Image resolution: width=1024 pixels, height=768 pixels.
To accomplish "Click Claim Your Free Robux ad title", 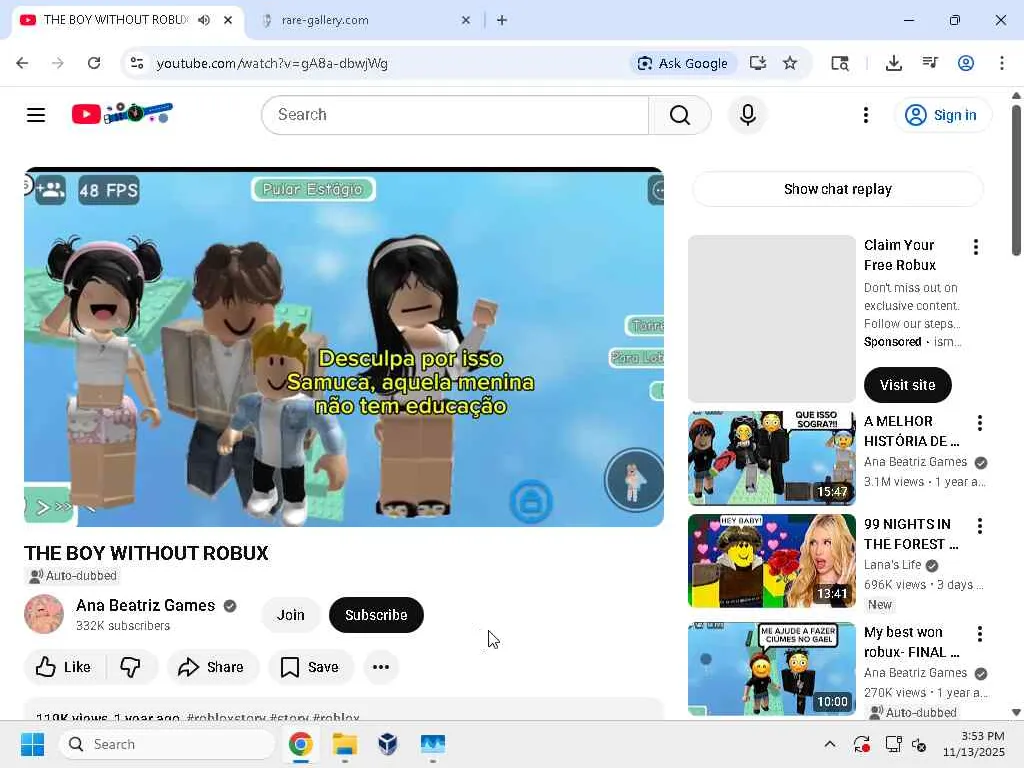I will pos(899,255).
